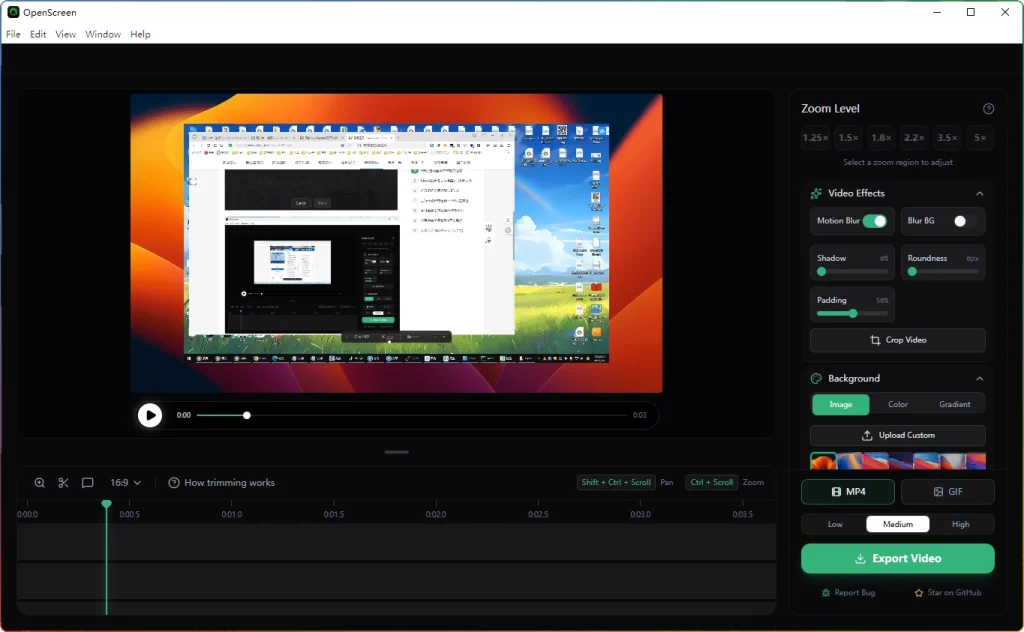The height and width of the screenshot is (632, 1024).
Task: Click the Video Effects sparkle icon
Action: click(815, 193)
